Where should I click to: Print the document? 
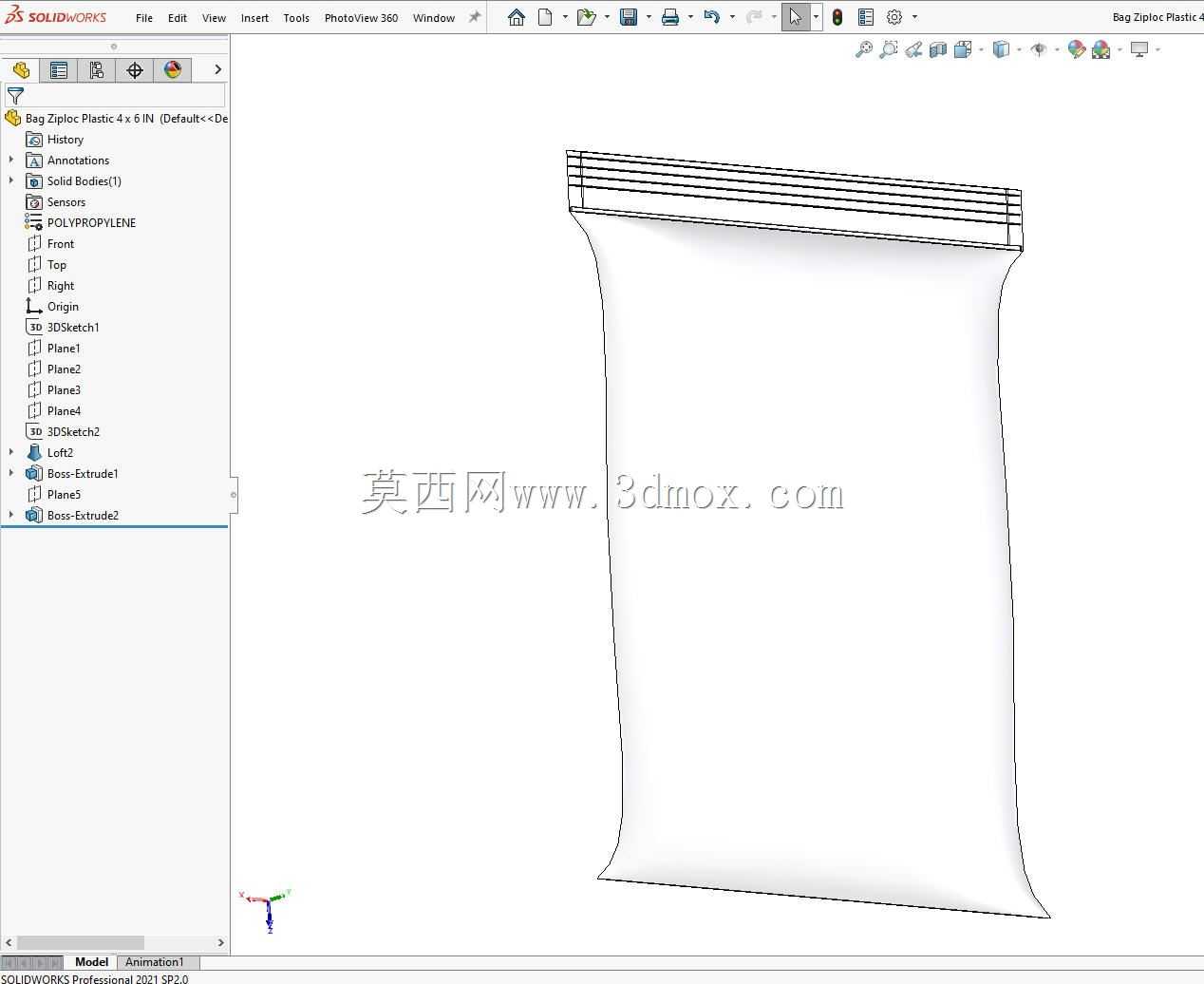coord(670,17)
